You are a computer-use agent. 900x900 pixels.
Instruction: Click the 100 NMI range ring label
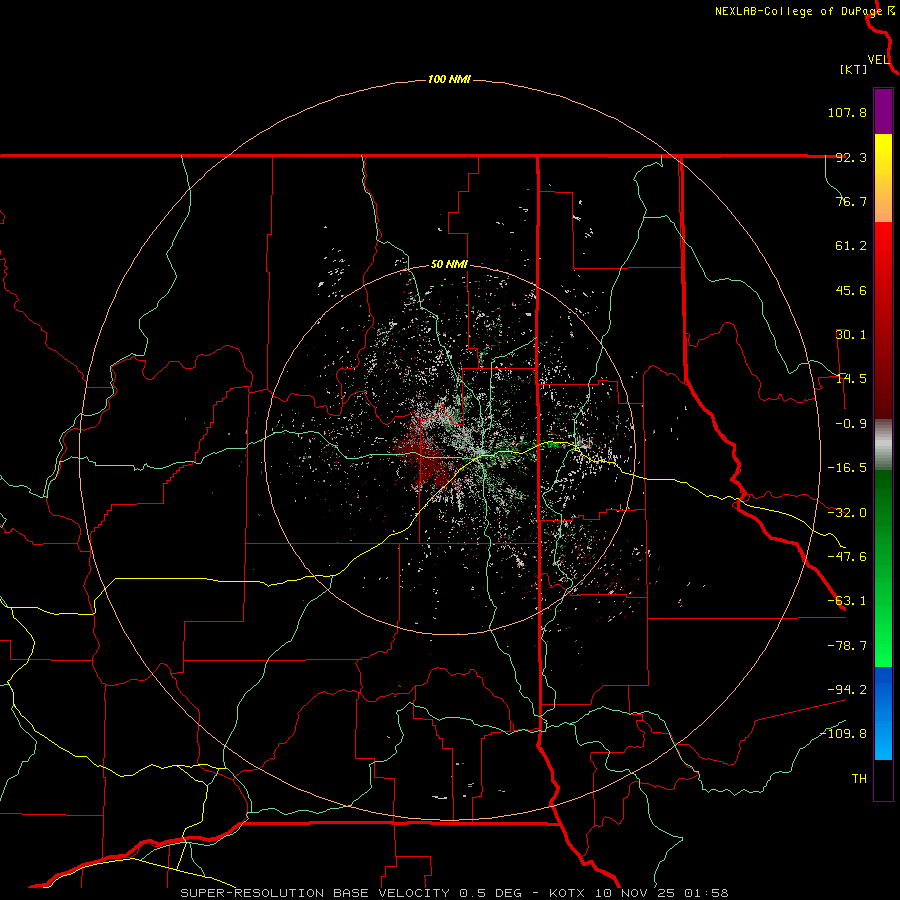pyautogui.click(x=449, y=79)
